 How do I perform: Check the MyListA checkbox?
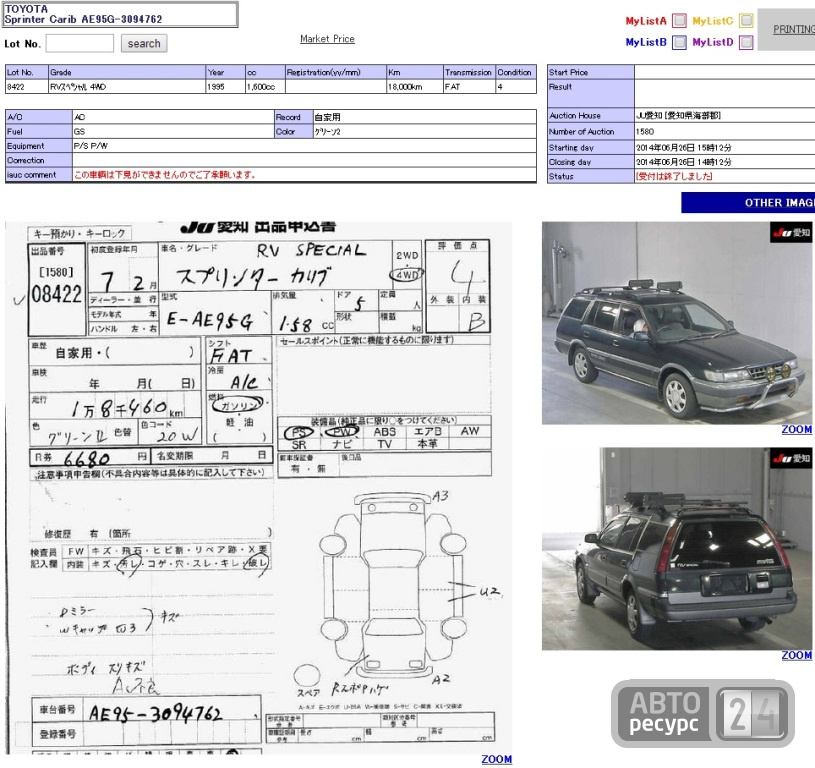679,21
